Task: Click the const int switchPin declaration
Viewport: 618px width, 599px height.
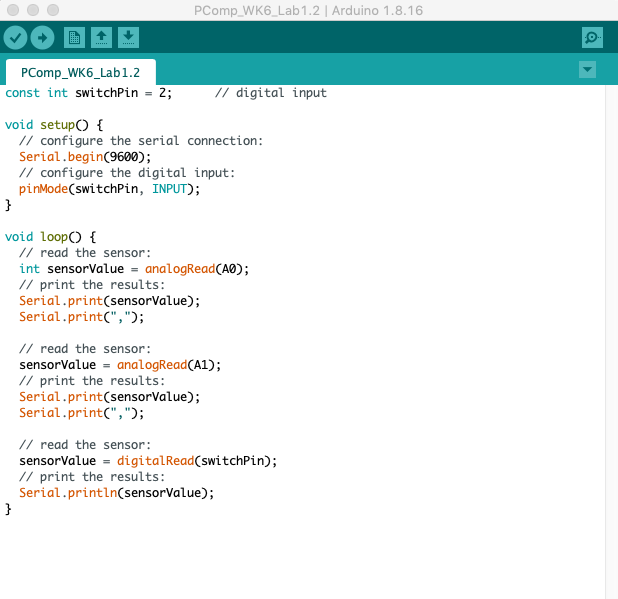Action: click(x=88, y=93)
